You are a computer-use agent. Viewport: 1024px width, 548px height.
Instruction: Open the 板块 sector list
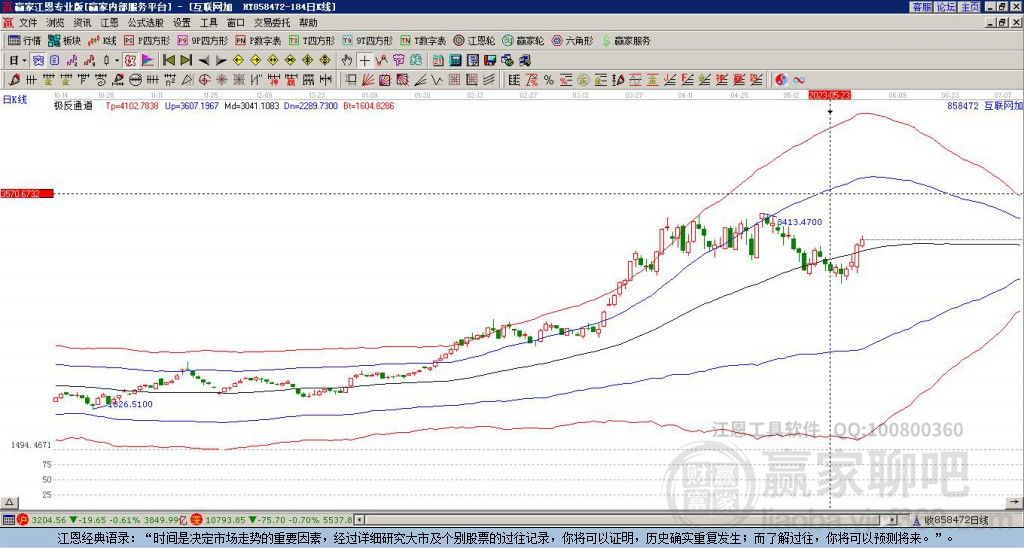coord(64,41)
